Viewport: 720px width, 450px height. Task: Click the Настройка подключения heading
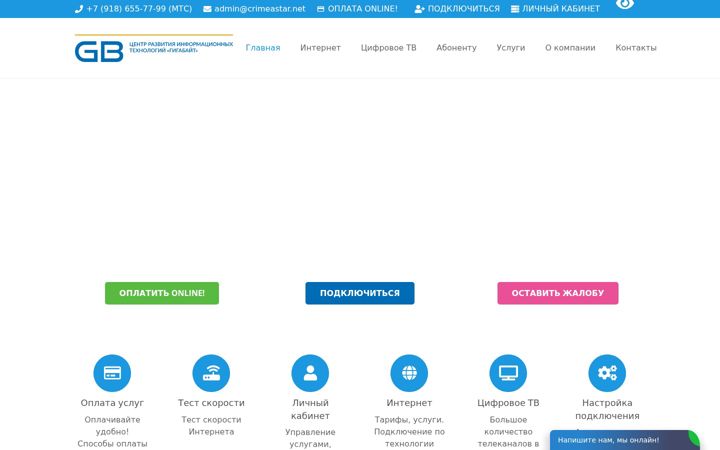[607, 409]
